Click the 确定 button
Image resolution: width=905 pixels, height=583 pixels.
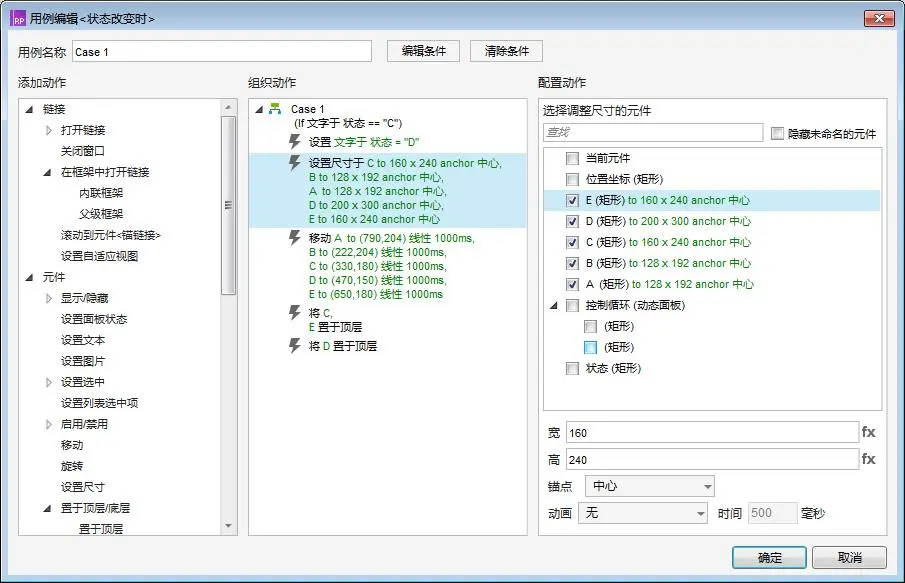(768, 557)
